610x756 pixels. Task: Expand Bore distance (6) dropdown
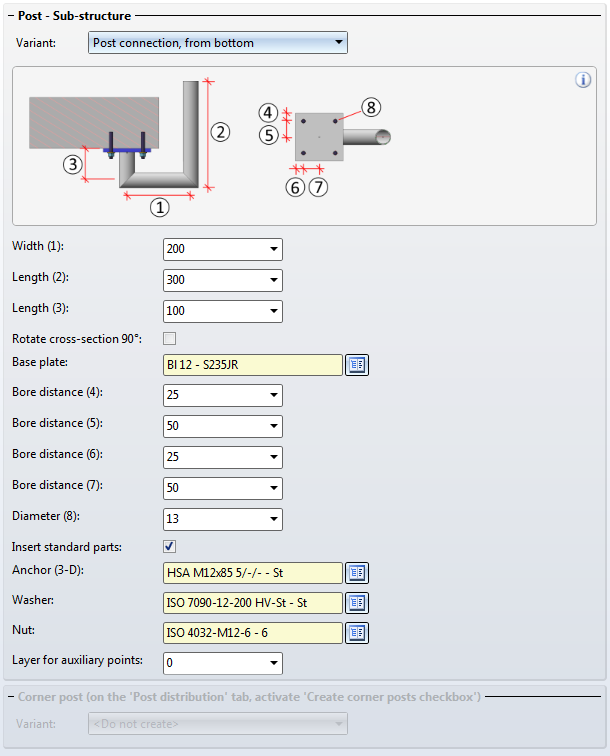[274, 457]
